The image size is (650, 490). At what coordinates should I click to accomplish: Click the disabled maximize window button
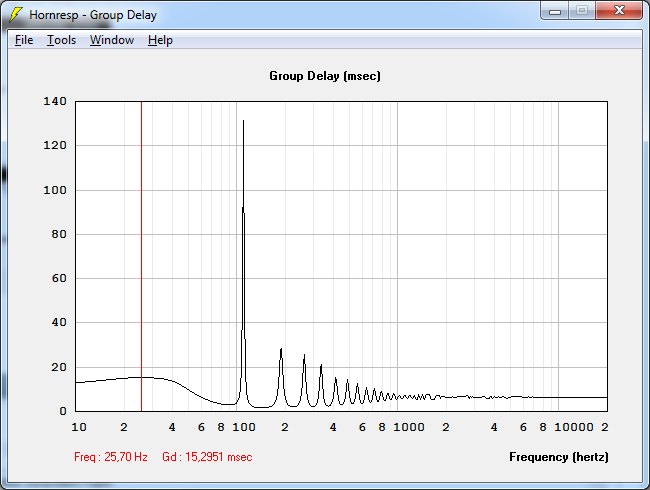tap(582, 10)
